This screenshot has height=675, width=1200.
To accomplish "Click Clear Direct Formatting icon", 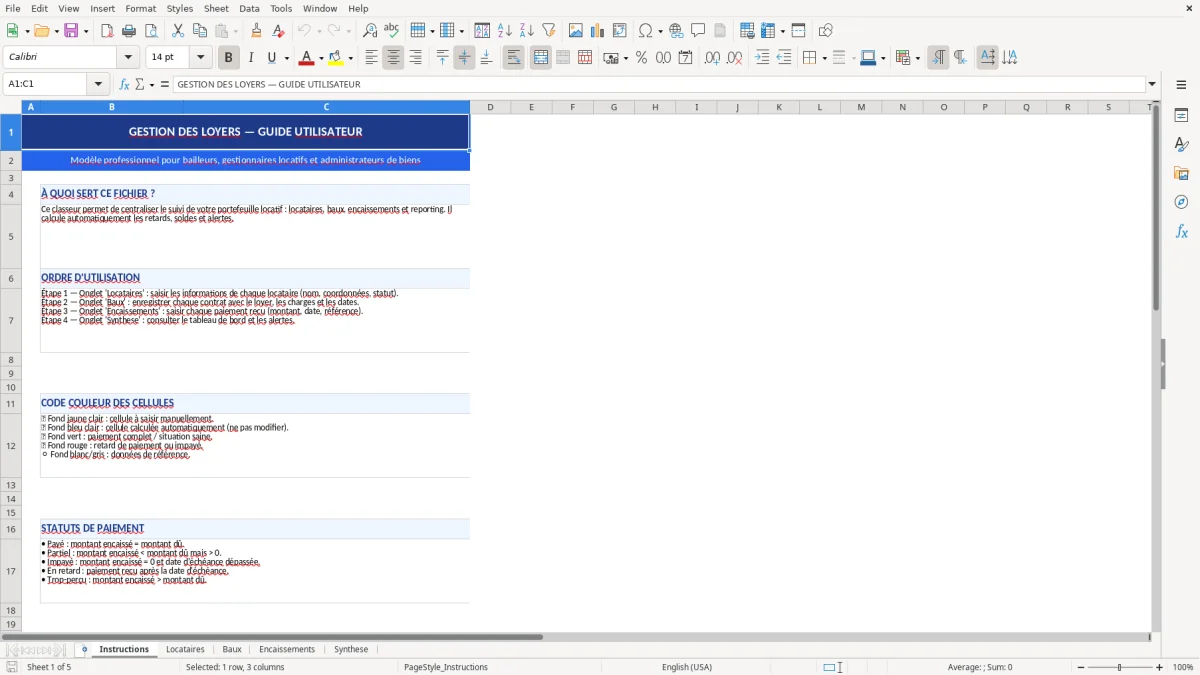I will (x=279, y=31).
